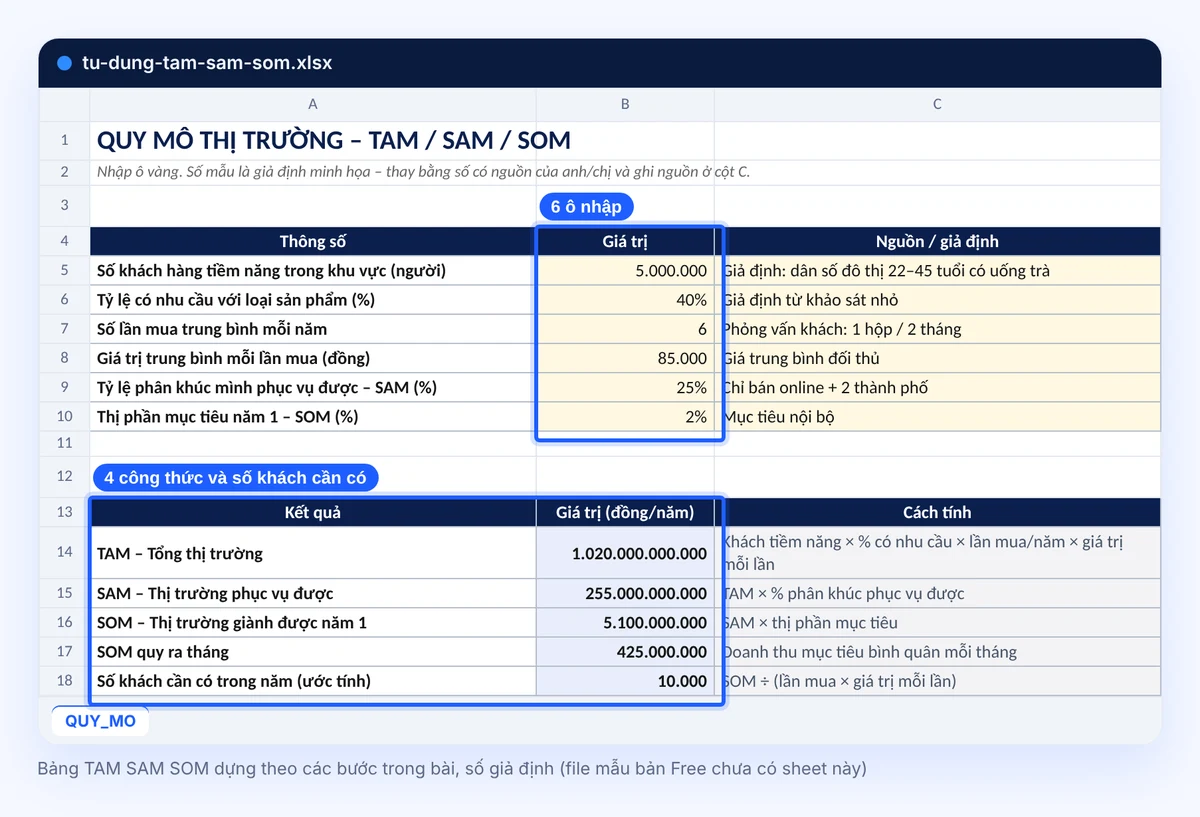Select cell 'TAM – Tổng thị trường'

pyautogui.click(x=313, y=553)
